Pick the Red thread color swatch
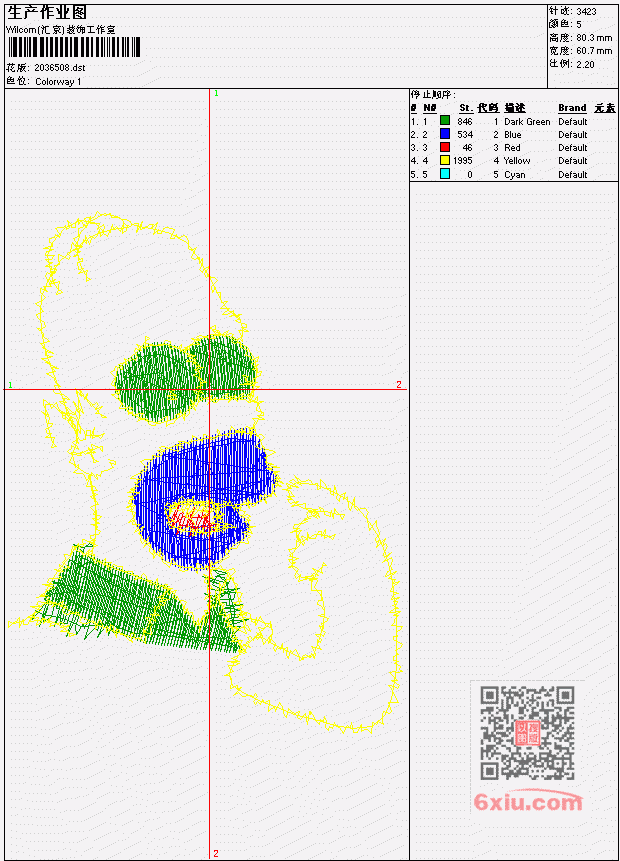Screen dimensions: 620x861 click(445, 147)
